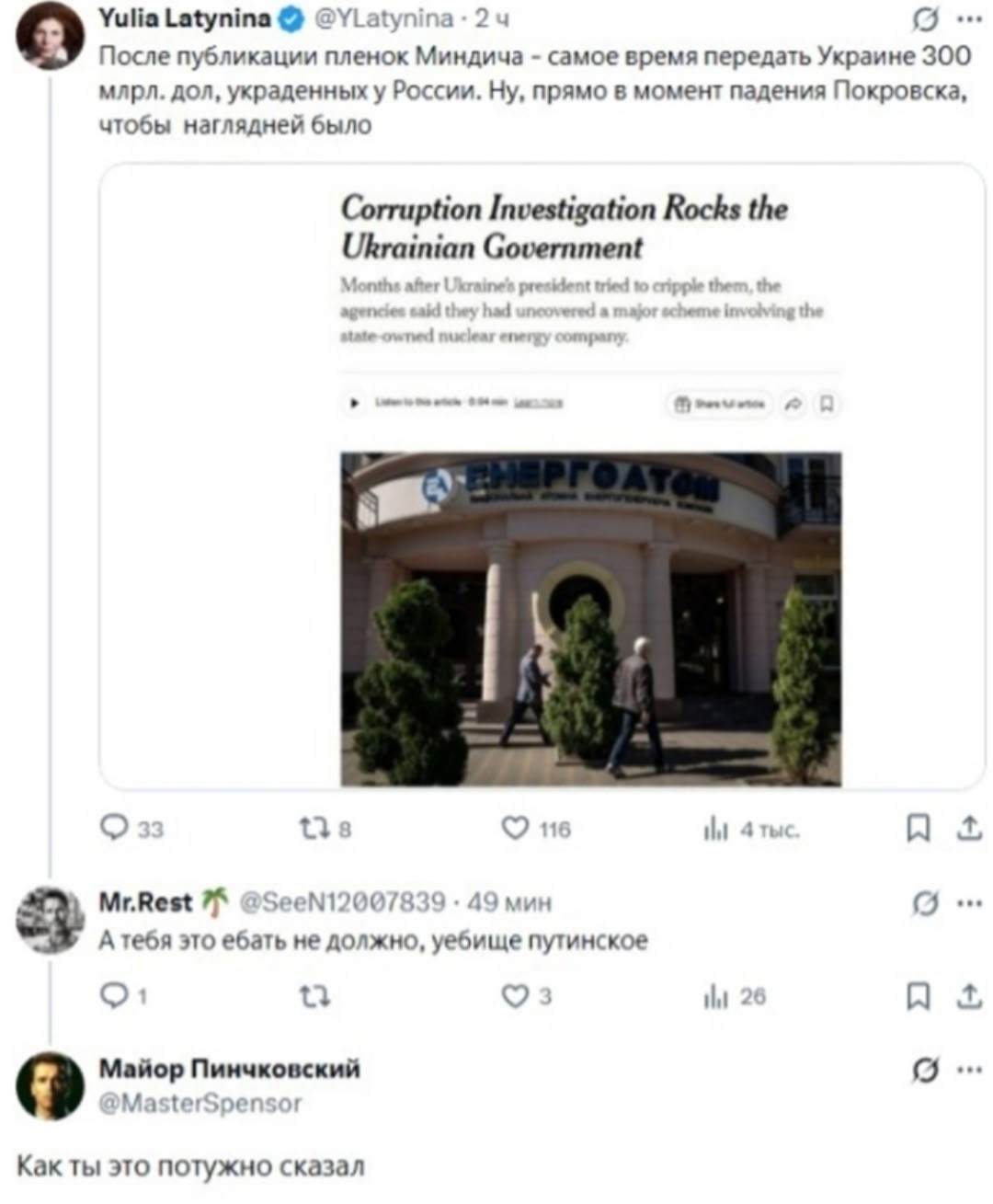The height and width of the screenshot is (1204, 993).
Task: Reply to Yulia Latynina's tweet
Action: (114, 829)
